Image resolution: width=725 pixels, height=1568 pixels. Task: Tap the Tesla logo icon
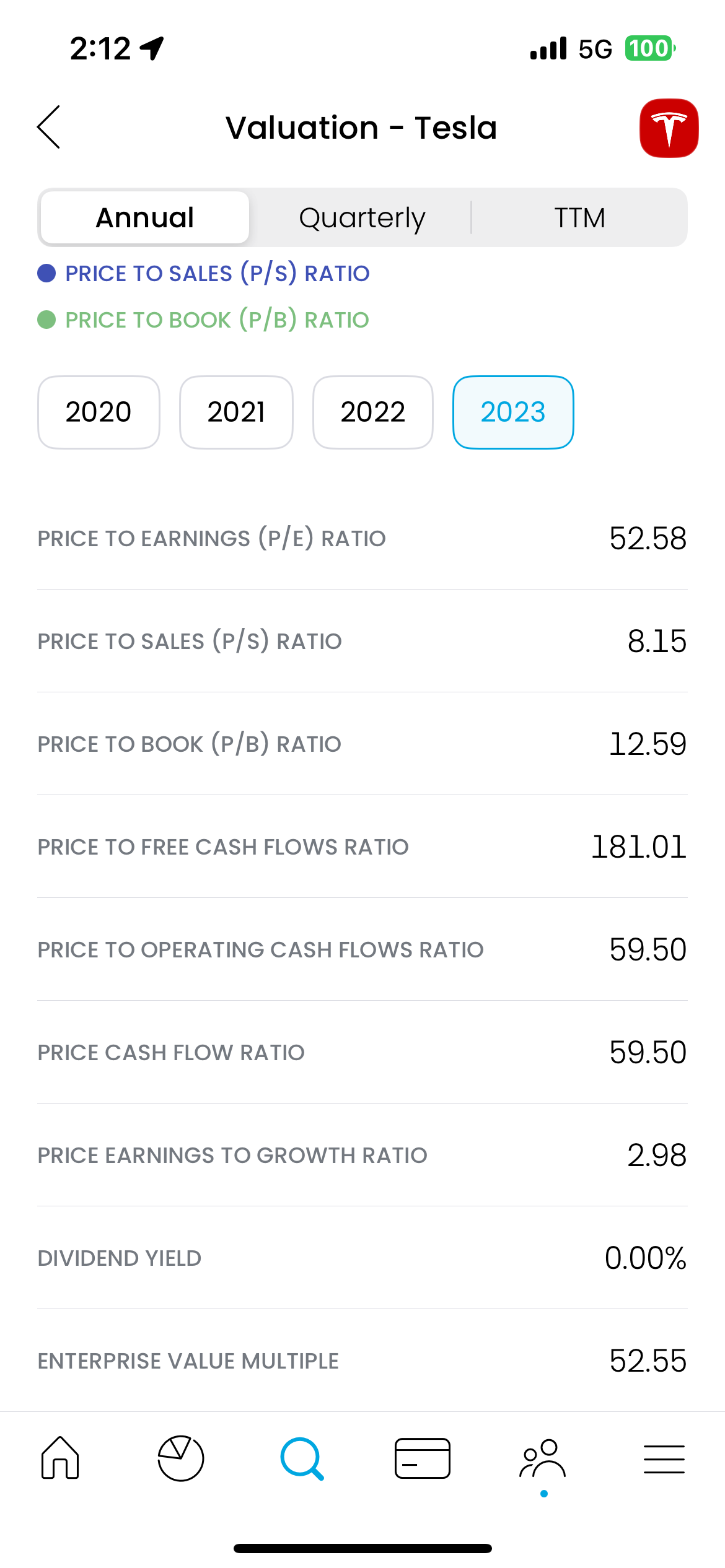coord(669,128)
